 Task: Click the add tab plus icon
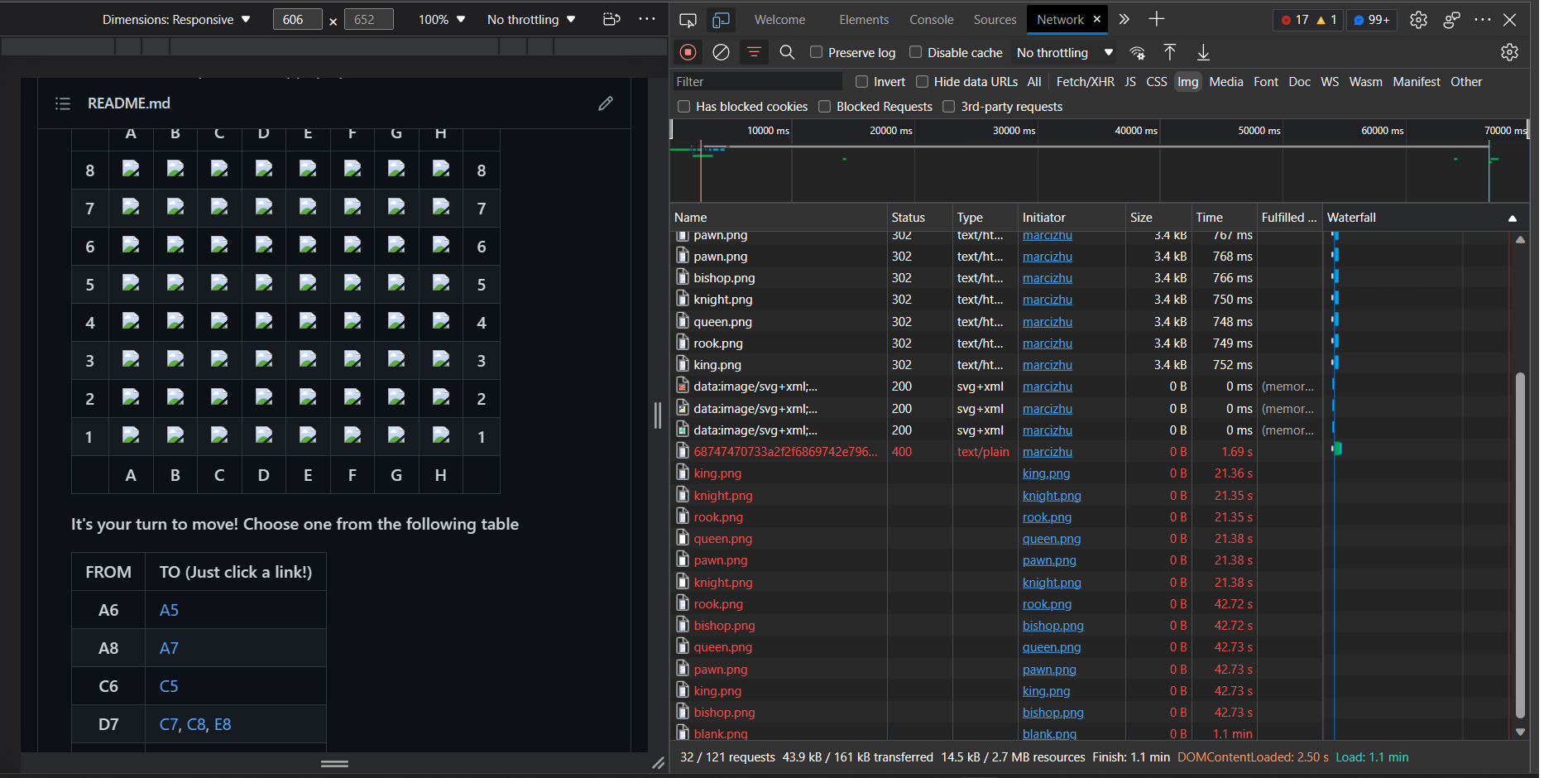[1157, 19]
